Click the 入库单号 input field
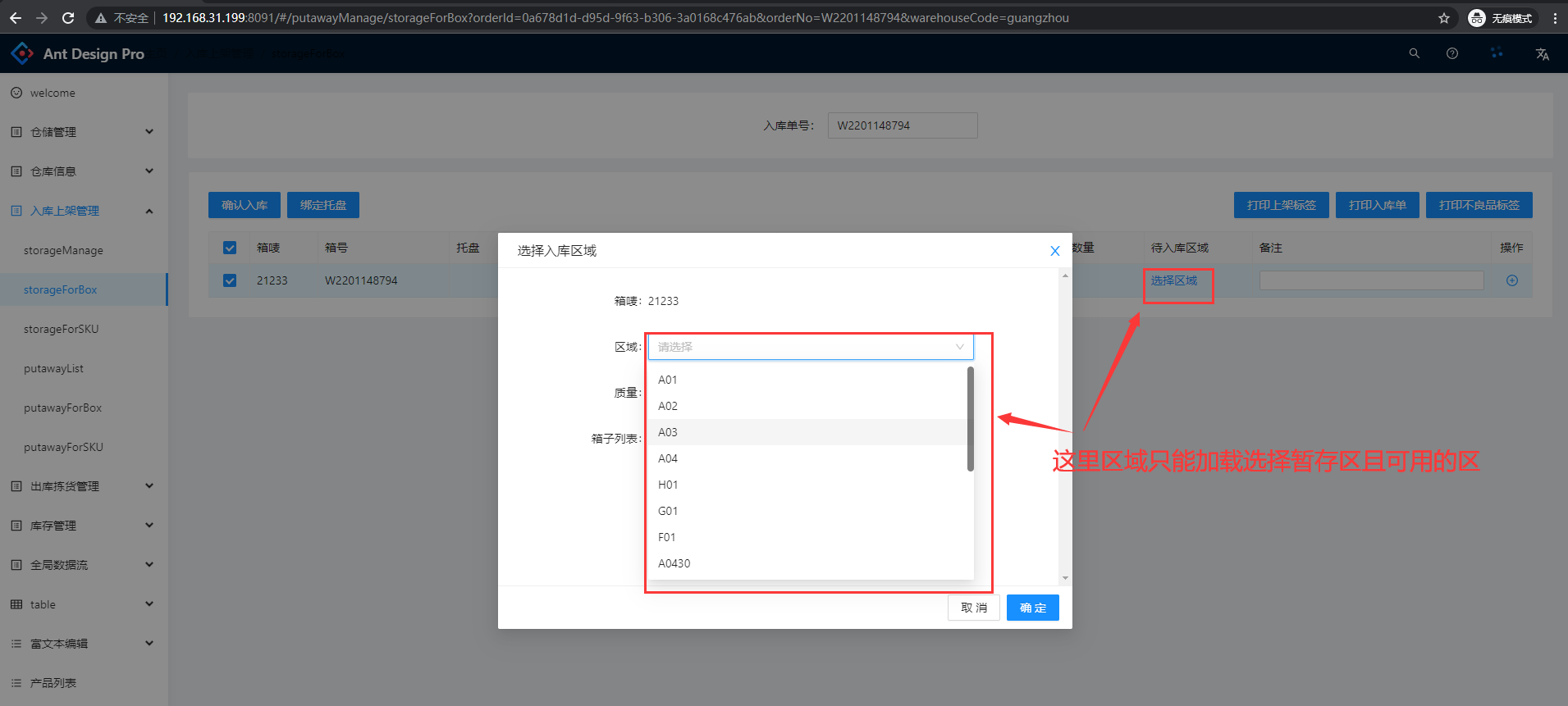1568x706 pixels. 902,125
